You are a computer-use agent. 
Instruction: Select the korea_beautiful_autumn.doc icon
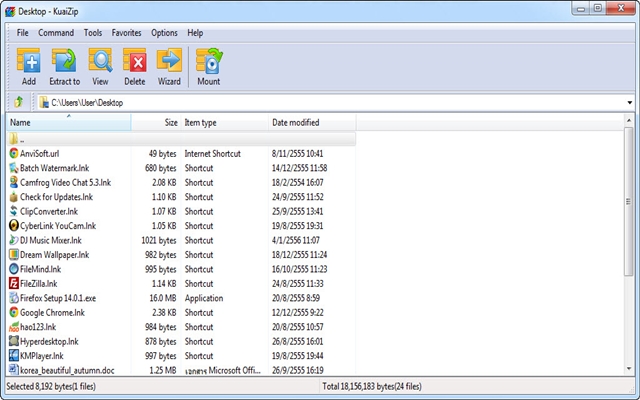[x=14, y=370]
